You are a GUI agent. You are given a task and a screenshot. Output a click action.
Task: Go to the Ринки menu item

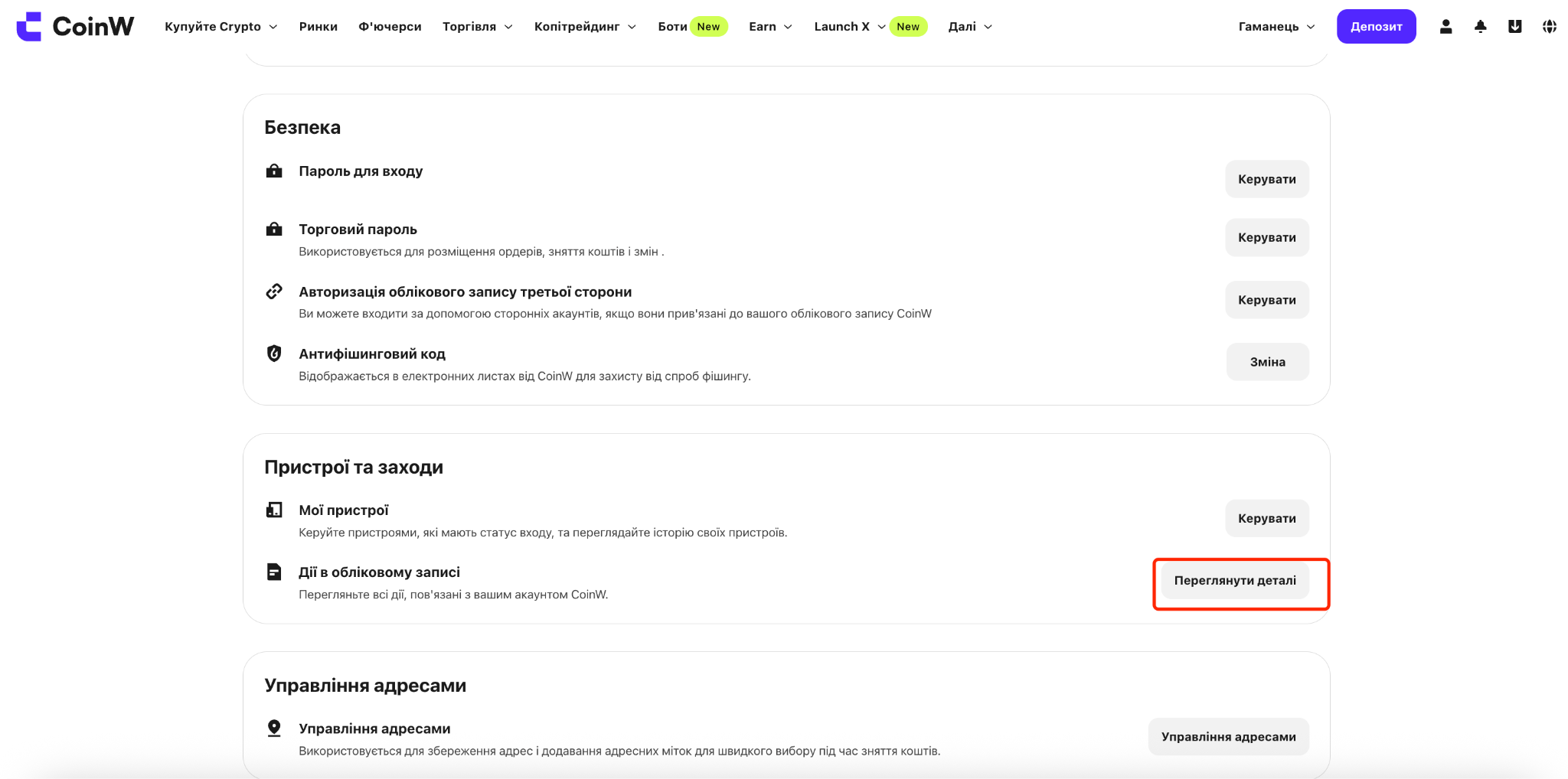[318, 26]
